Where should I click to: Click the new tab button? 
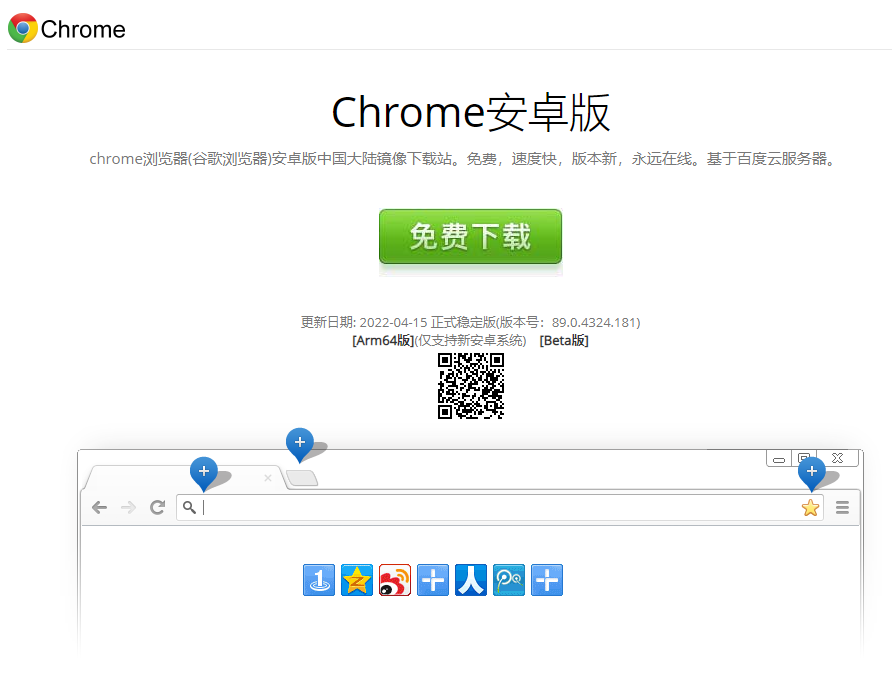(302, 478)
